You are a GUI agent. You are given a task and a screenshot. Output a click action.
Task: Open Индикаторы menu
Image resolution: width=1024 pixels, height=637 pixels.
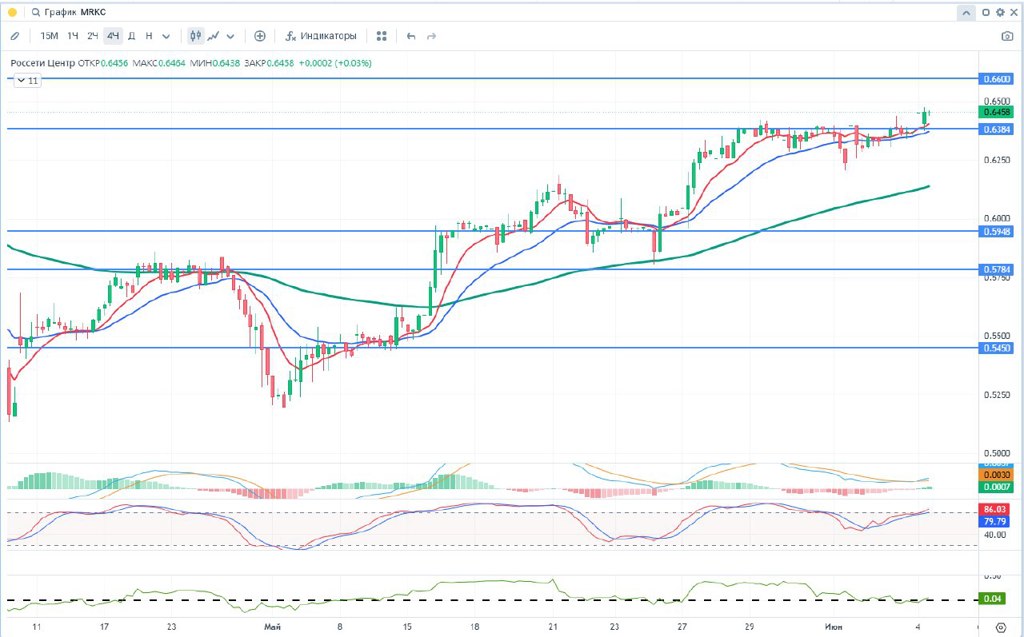(x=321, y=37)
